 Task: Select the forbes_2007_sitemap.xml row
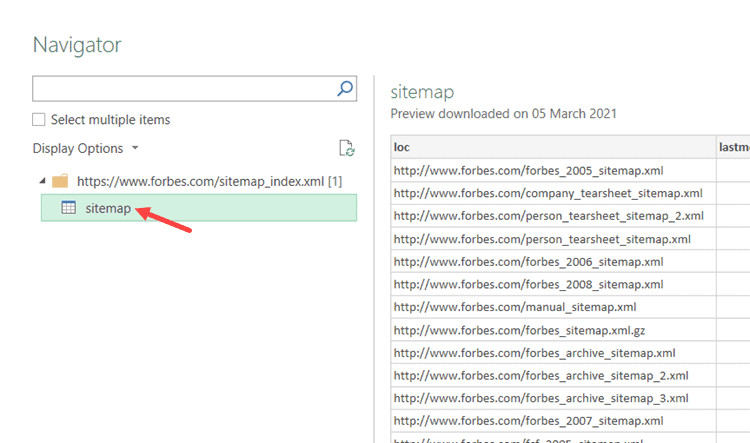coord(528,421)
